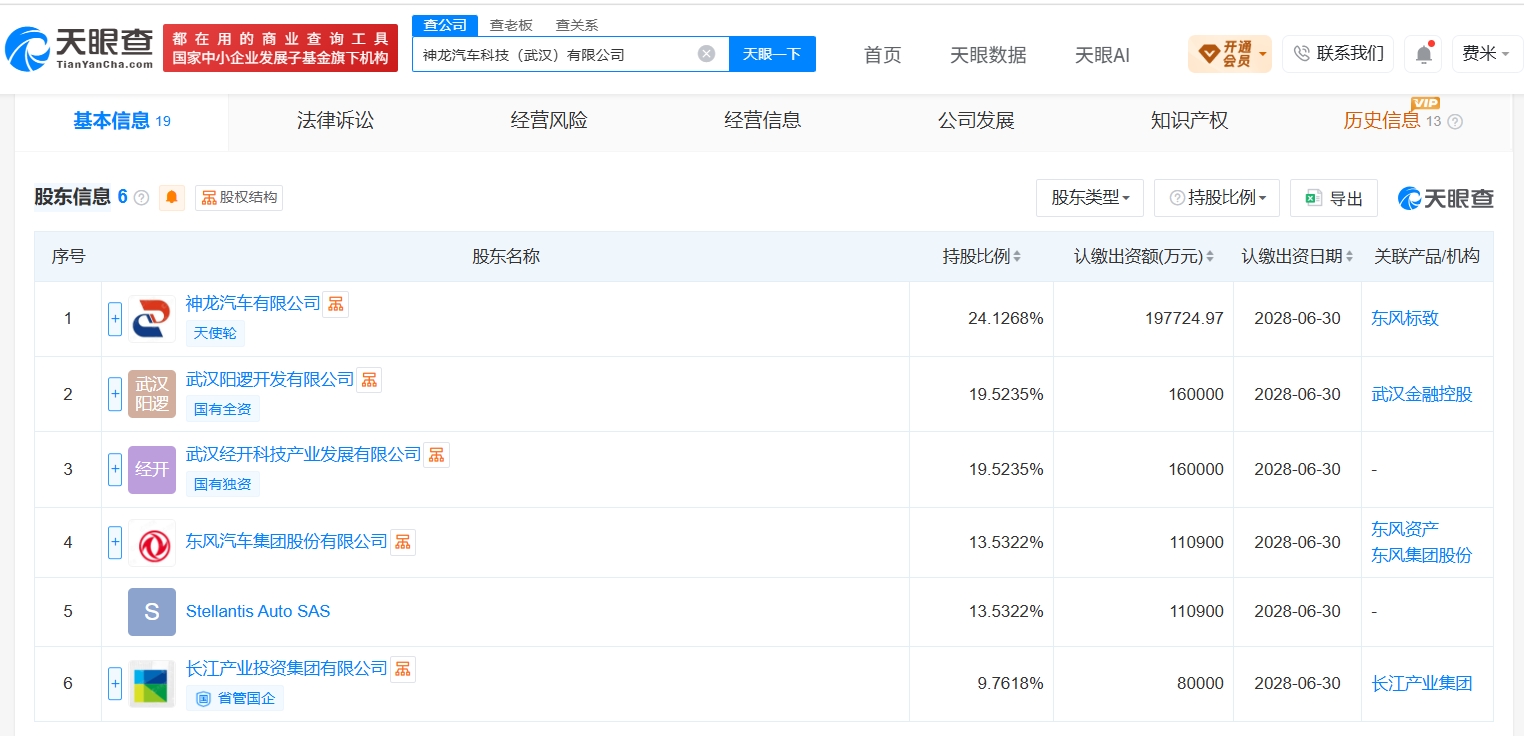
Task: Toggle shareholder change alert bell
Action: click(x=172, y=197)
